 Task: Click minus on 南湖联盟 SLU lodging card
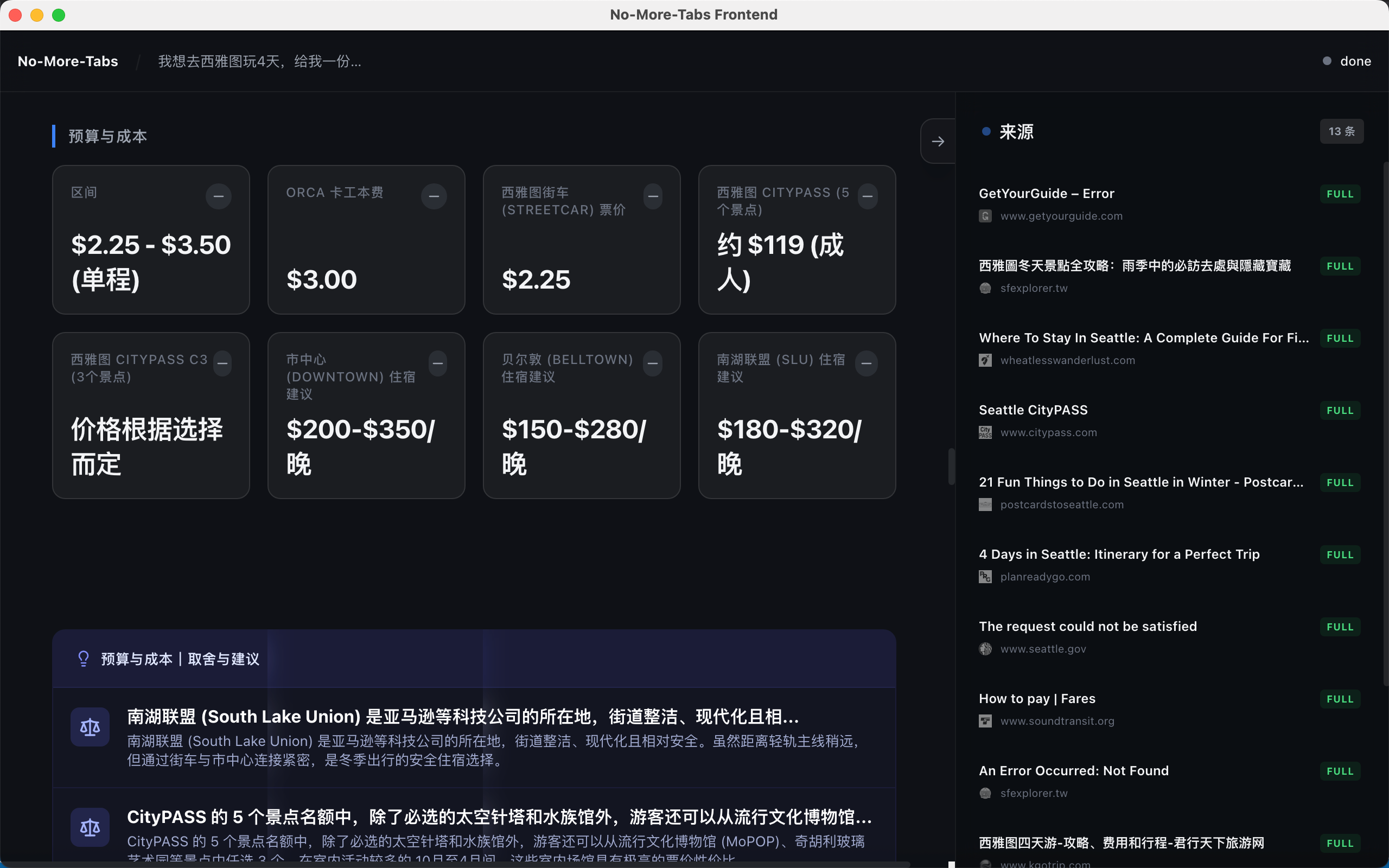tap(866, 363)
